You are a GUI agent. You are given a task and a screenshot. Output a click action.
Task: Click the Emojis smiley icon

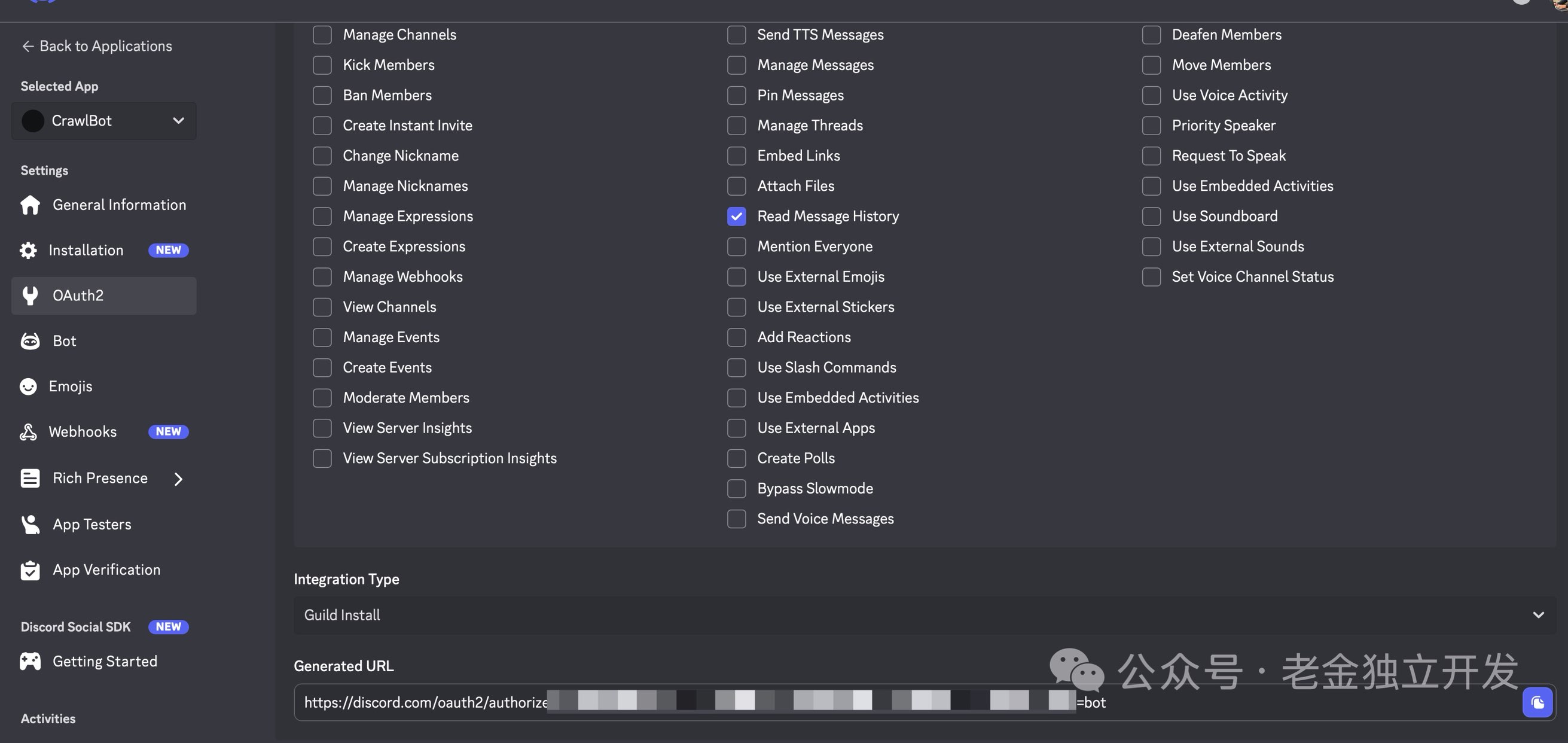[x=28, y=386]
